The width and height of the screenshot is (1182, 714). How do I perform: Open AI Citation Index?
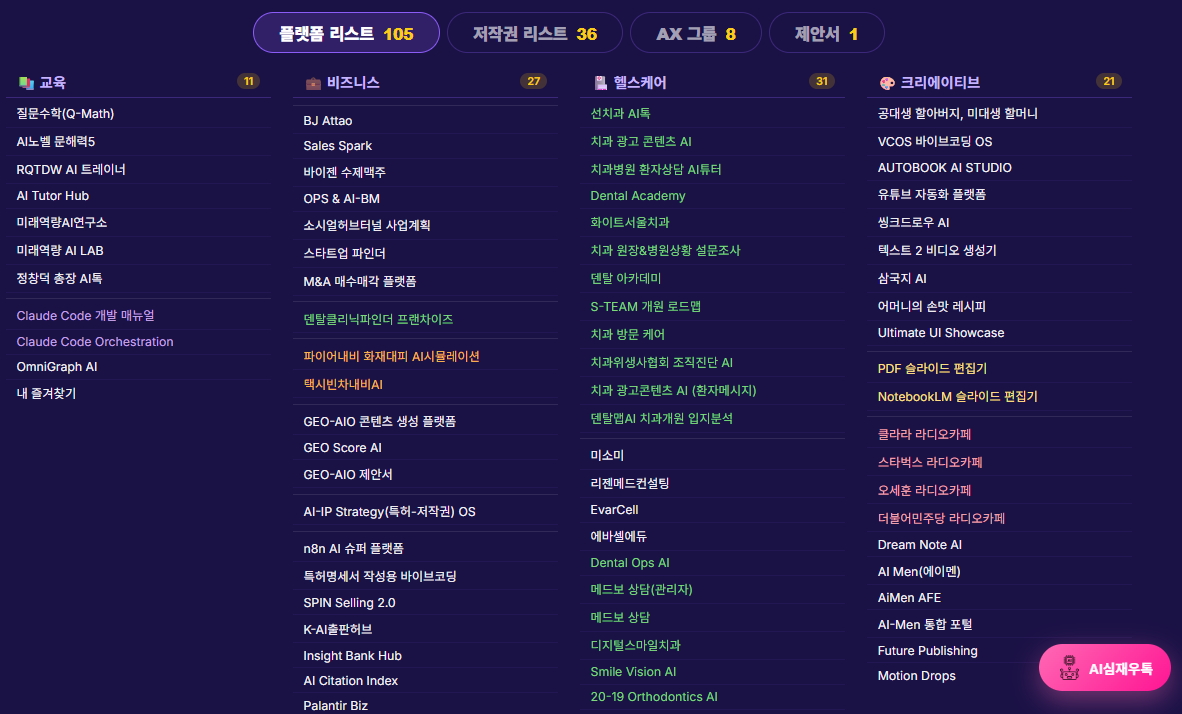pos(351,681)
